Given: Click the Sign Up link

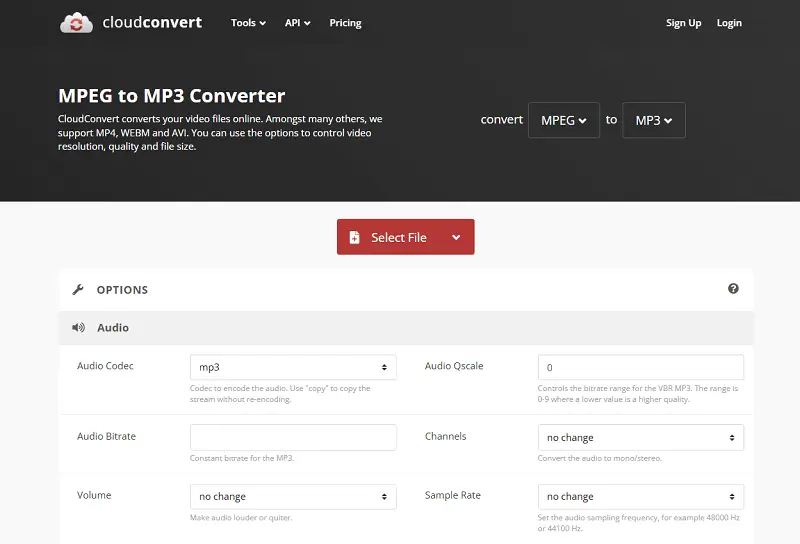Looking at the screenshot, I should [683, 23].
